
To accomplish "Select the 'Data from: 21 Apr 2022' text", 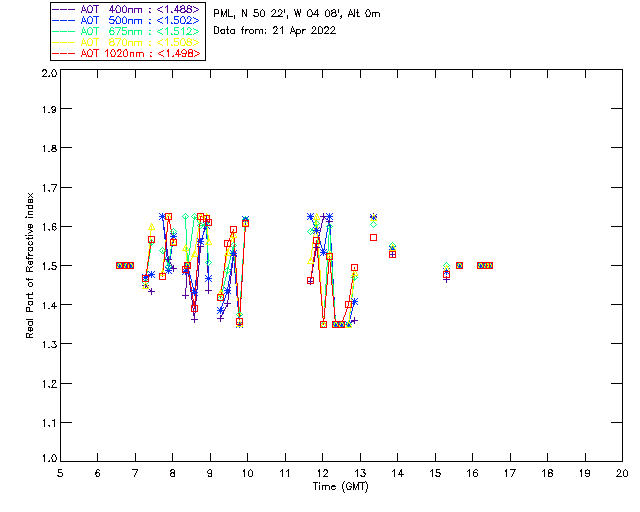I will pyautogui.click(x=275, y=30).
